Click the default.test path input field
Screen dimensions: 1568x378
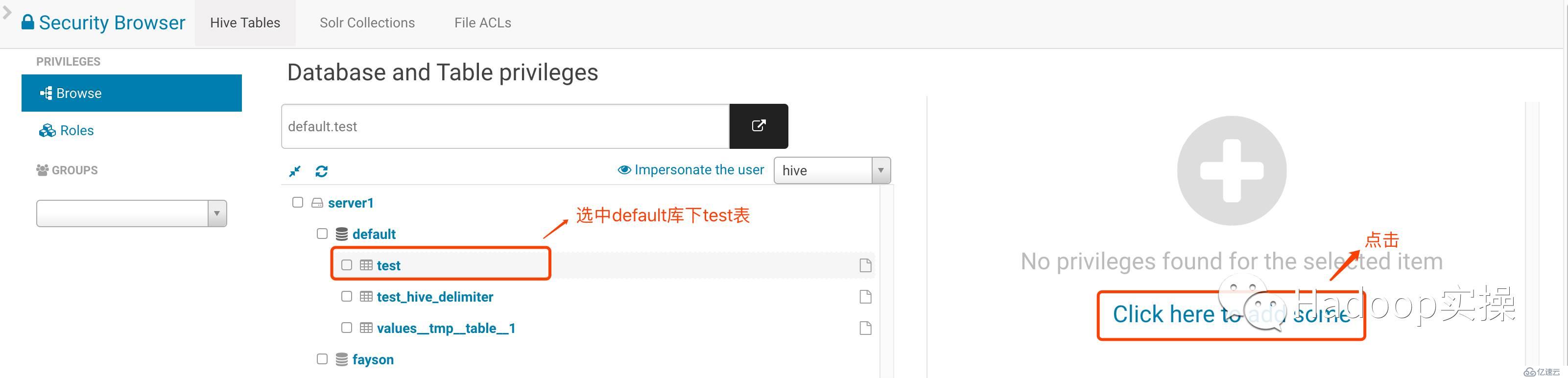pyautogui.click(x=505, y=127)
